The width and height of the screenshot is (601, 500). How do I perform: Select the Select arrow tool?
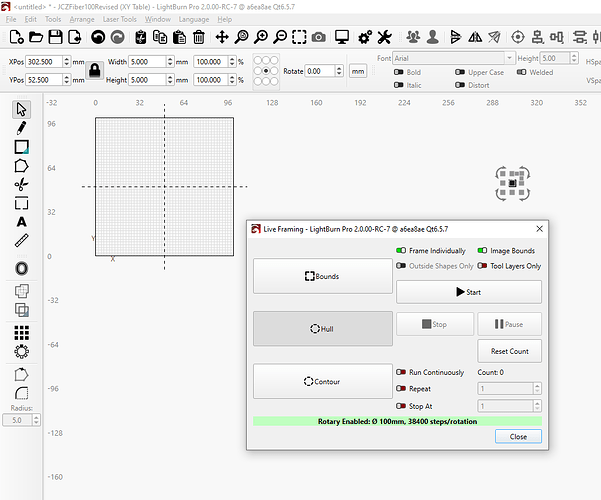coord(21,110)
